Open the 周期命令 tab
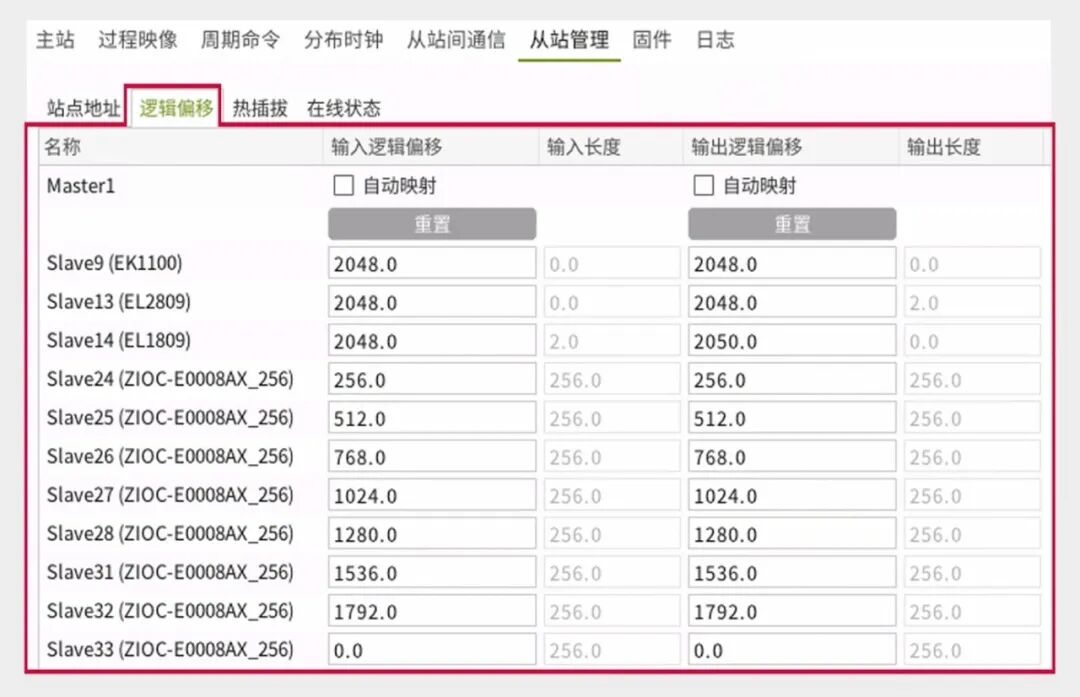The width and height of the screenshot is (1080, 697). pyautogui.click(x=240, y=39)
